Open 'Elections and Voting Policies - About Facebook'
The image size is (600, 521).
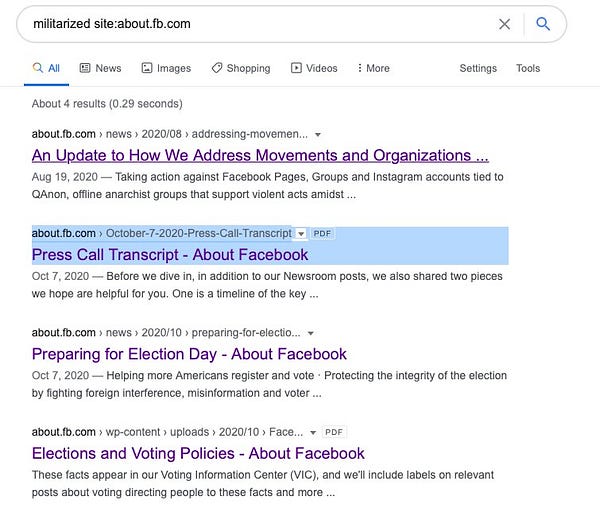click(x=198, y=454)
